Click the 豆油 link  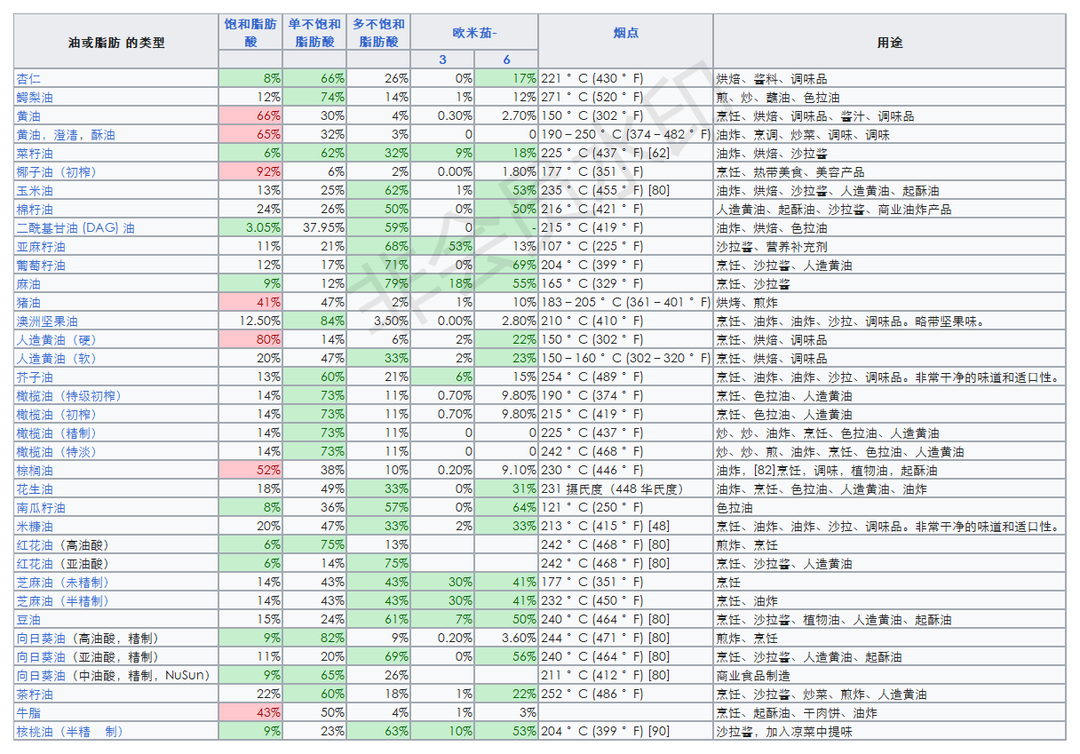pyautogui.click(x=28, y=619)
